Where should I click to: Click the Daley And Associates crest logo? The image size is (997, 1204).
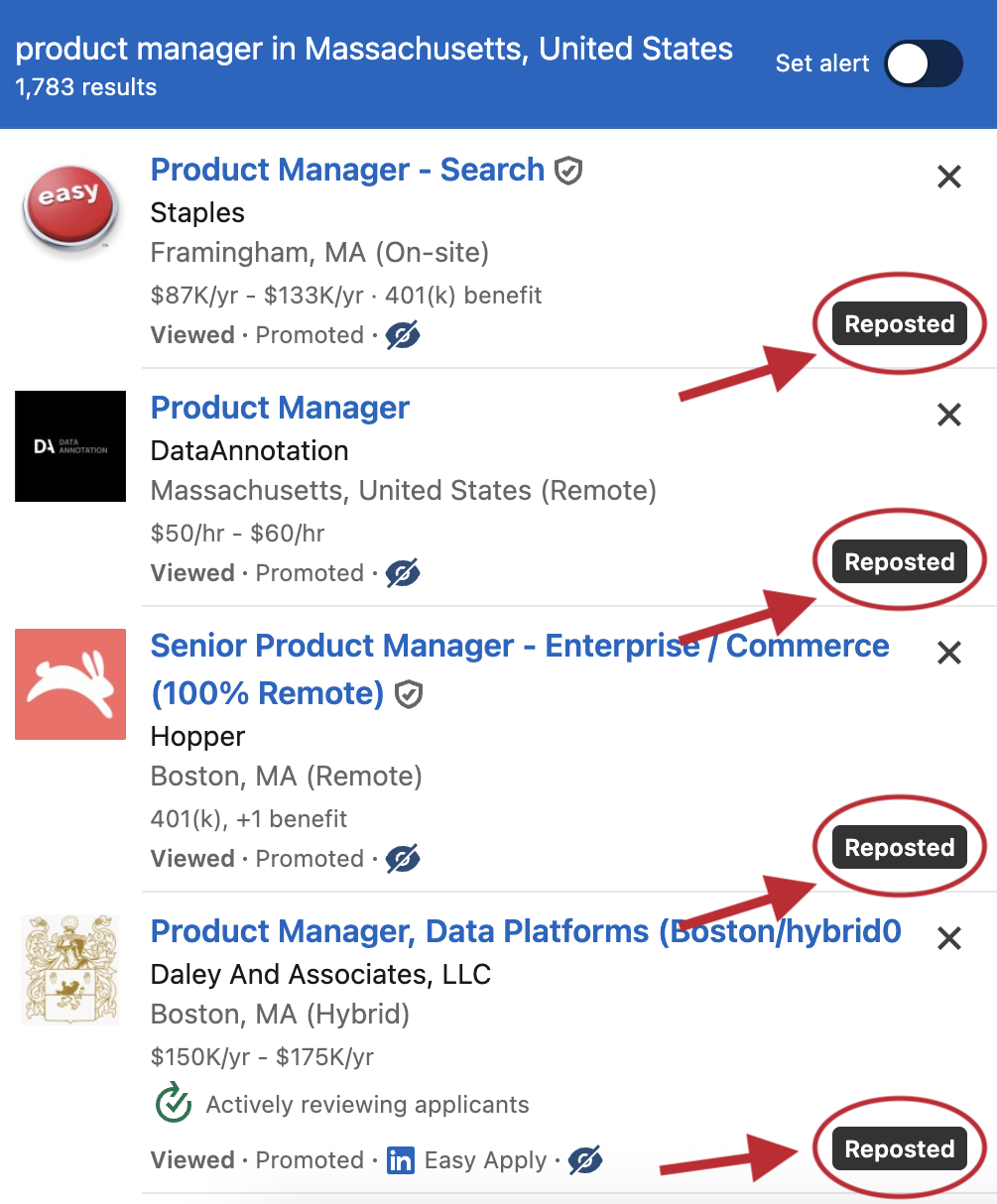point(69,970)
